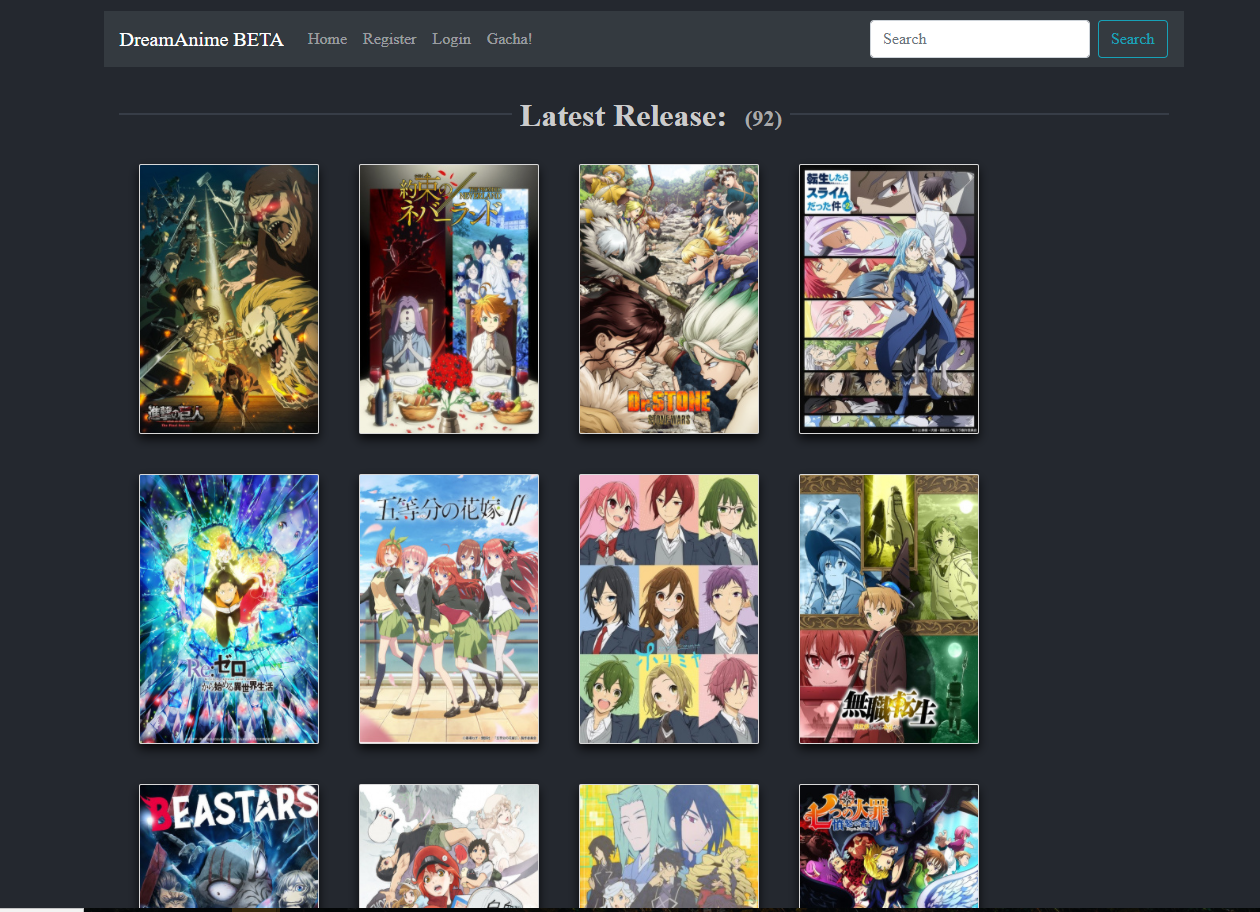Screen dimensions: 1260x912
Task: Open the Horimiya character grid poster
Action: (x=669, y=609)
